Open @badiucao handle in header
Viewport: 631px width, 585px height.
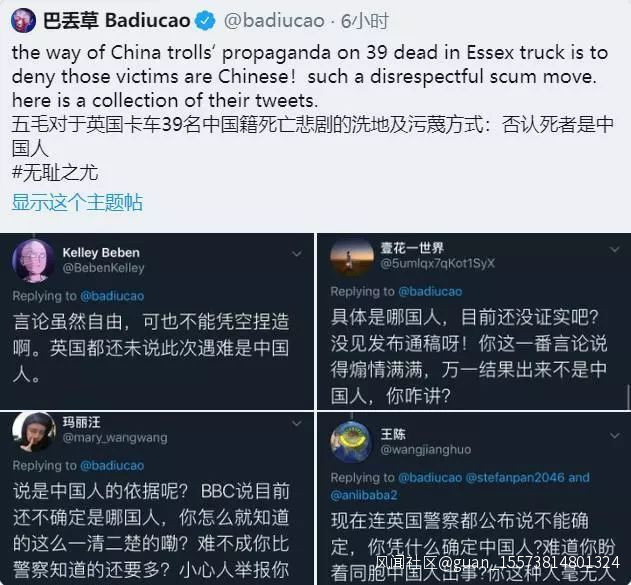pos(274,21)
